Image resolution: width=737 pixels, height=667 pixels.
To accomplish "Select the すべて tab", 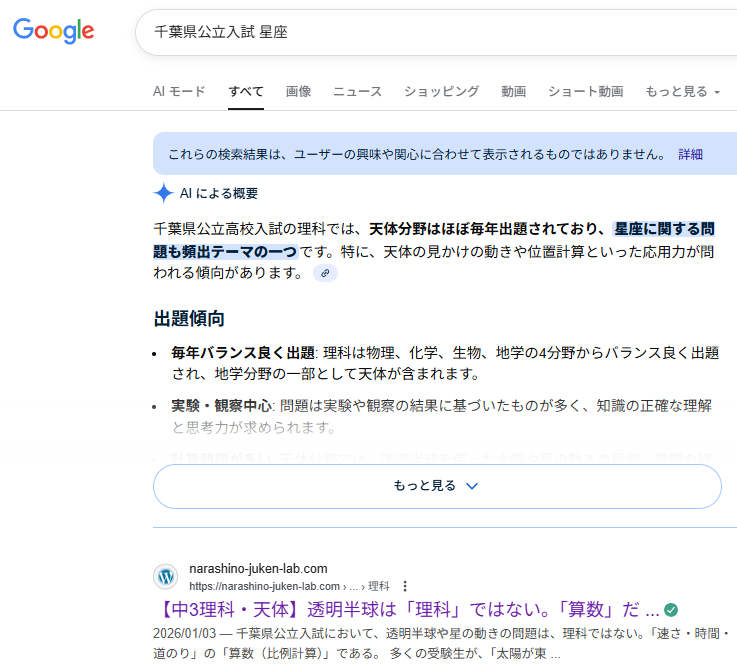I will click(x=246, y=91).
